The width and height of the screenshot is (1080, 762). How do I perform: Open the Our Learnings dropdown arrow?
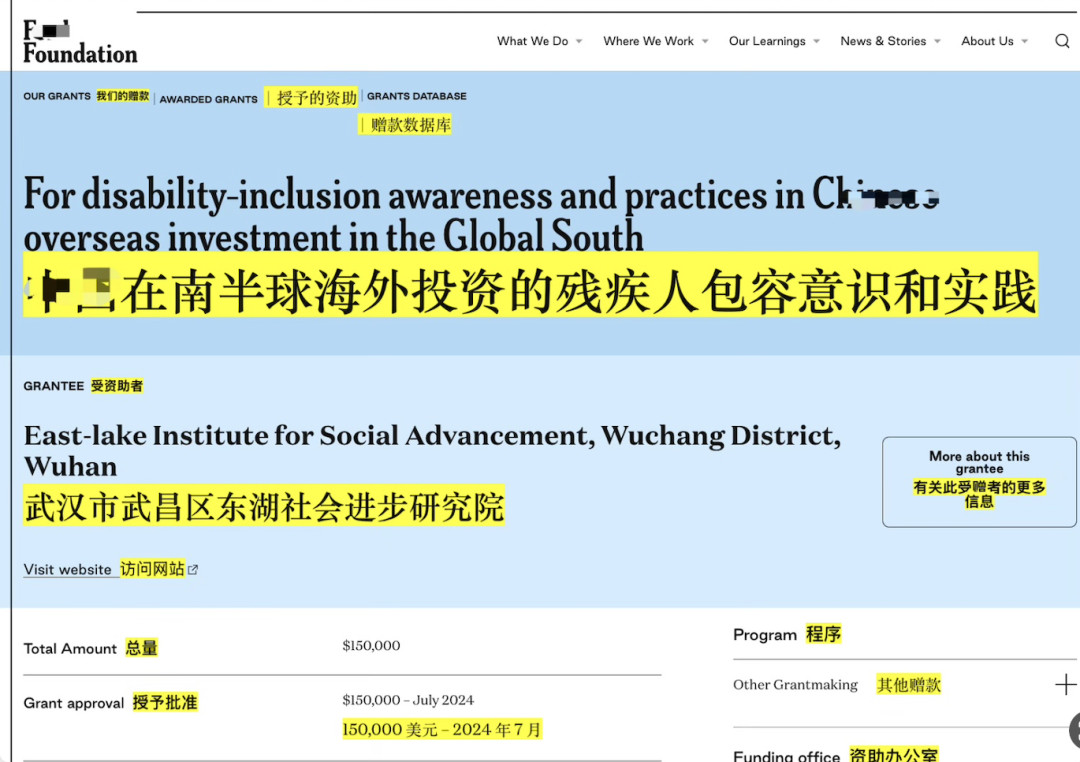click(816, 41)
